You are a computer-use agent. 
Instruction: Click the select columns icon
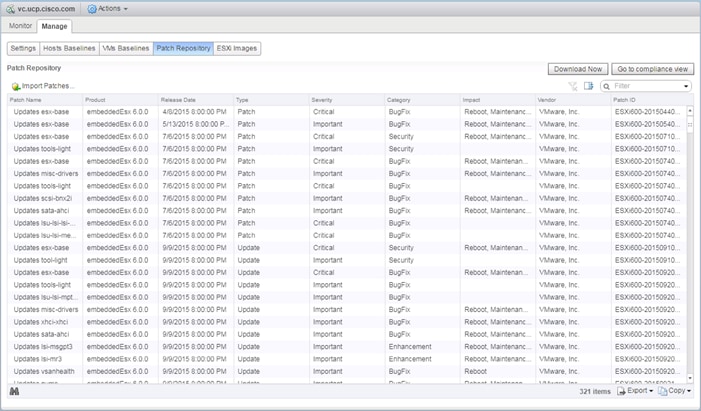pos(588,85)
